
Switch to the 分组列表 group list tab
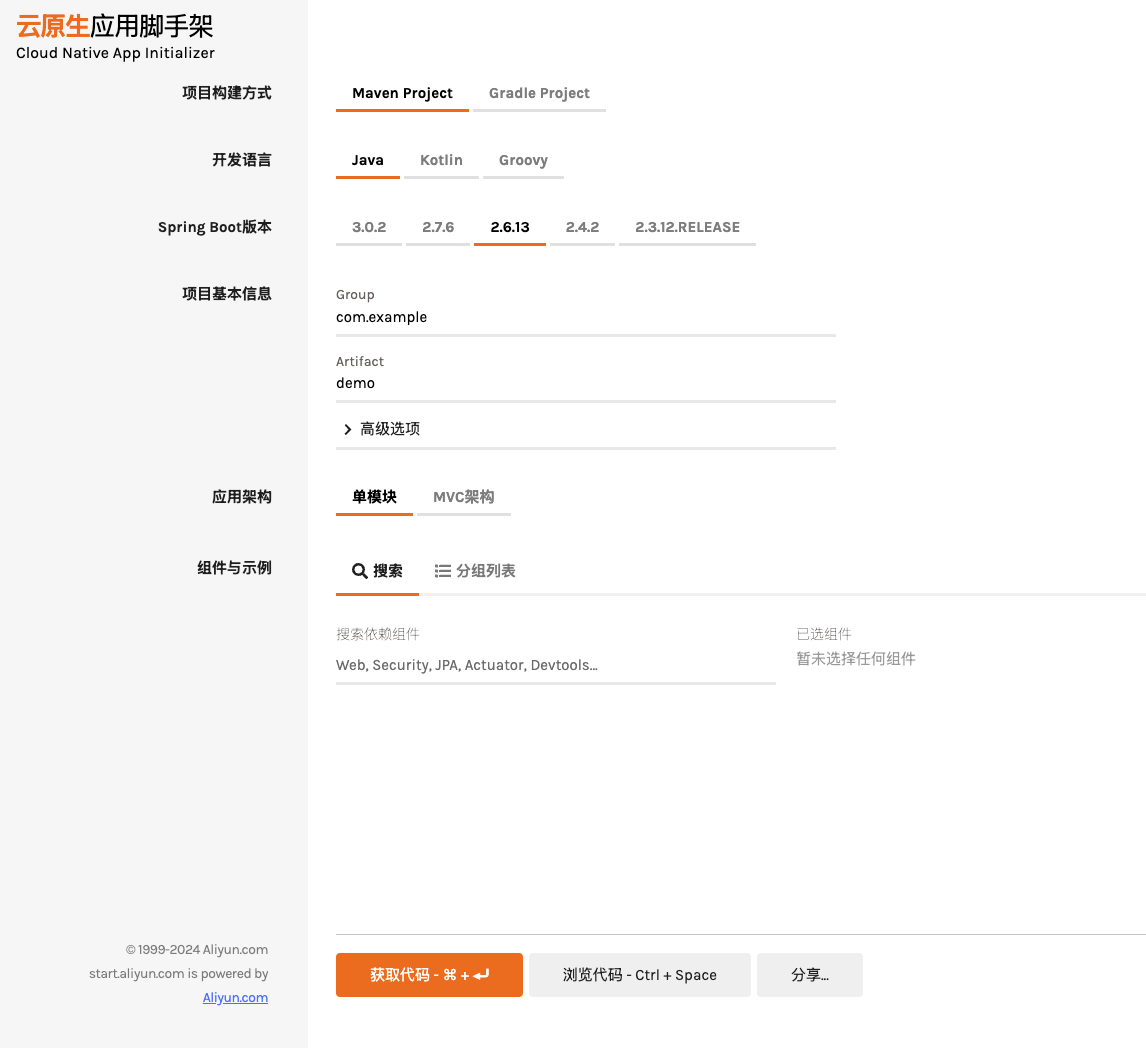[475, 572]
